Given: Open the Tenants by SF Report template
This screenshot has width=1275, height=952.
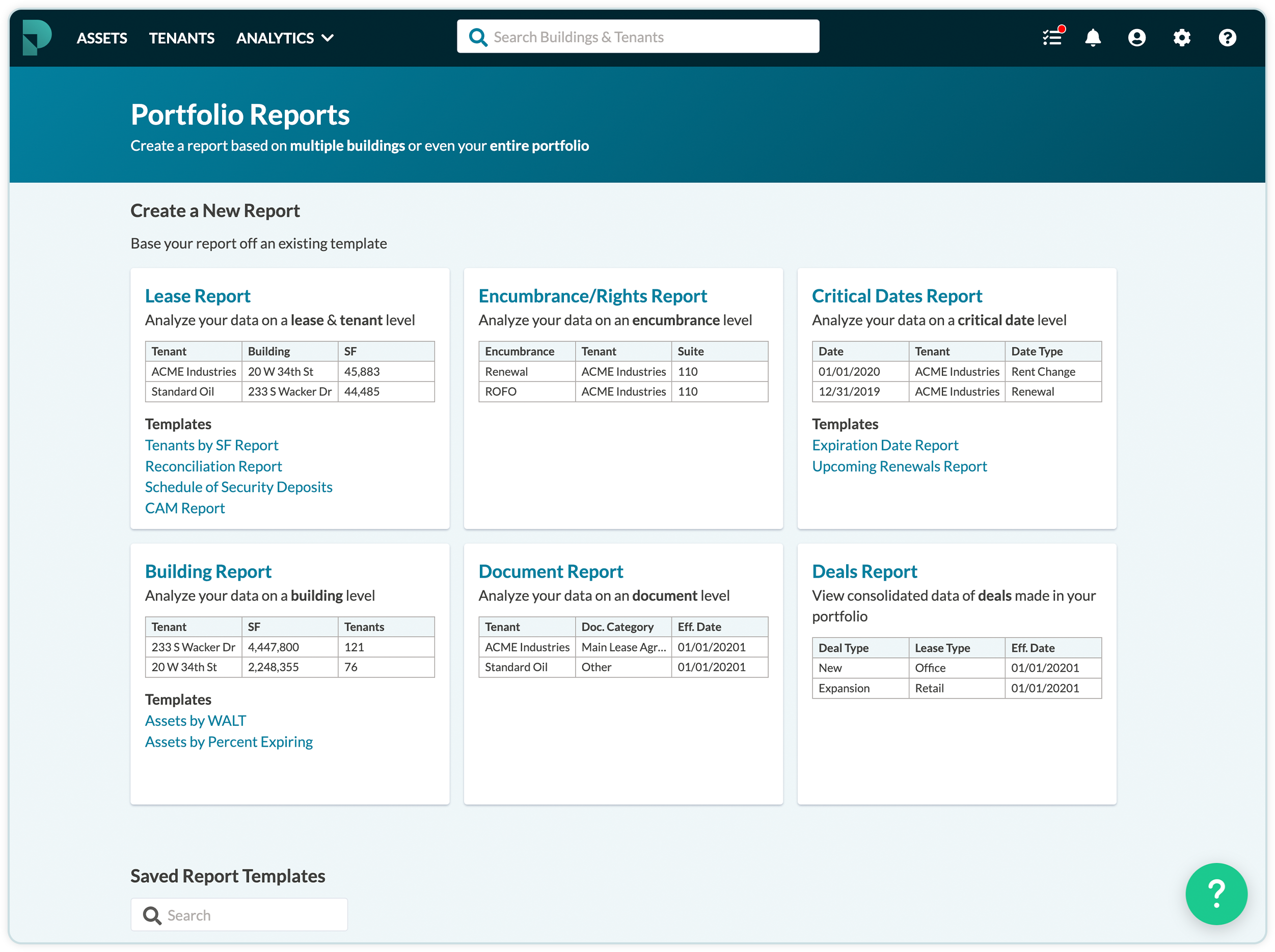Looking at the screenshot, I should point(211,445).
